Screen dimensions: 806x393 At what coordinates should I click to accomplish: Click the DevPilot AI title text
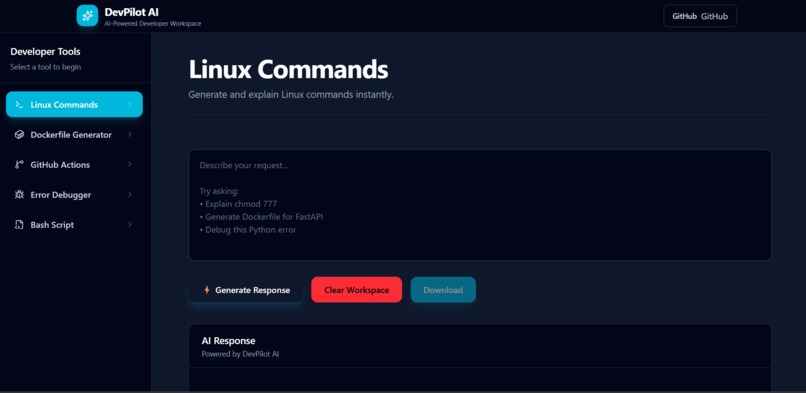coord(132,12)
